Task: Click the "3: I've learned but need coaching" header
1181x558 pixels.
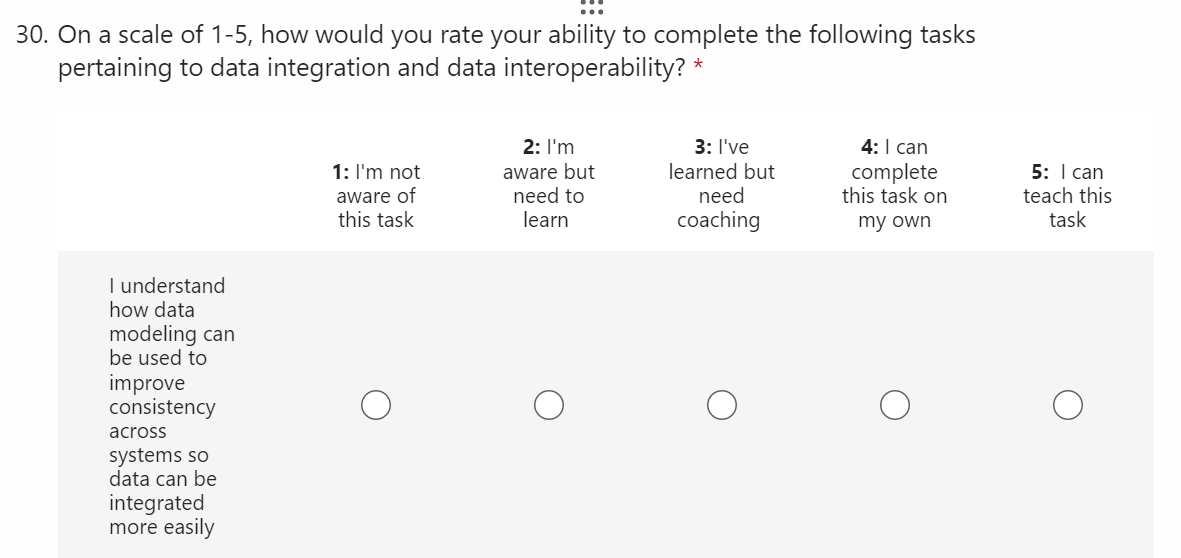Action: point(720,184)
